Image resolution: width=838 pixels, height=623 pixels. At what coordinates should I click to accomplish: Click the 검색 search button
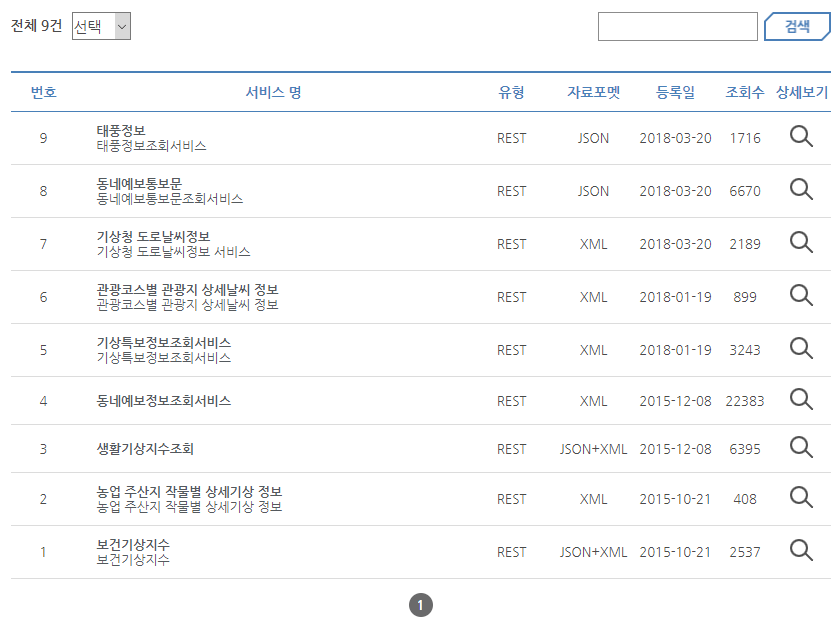pyautogui.click(x=797, y=26)
